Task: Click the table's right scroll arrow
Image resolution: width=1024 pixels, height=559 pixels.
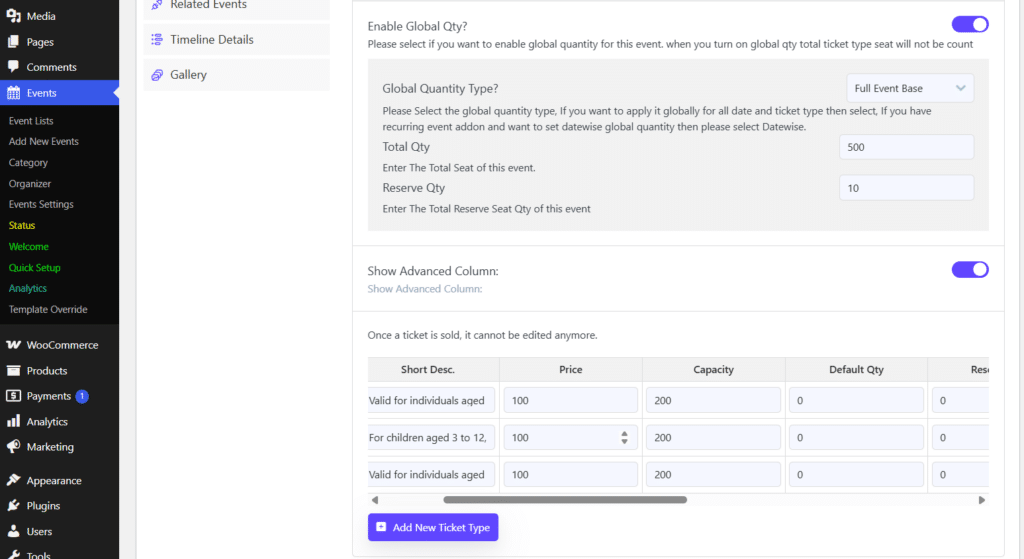Action: (981, 500)
